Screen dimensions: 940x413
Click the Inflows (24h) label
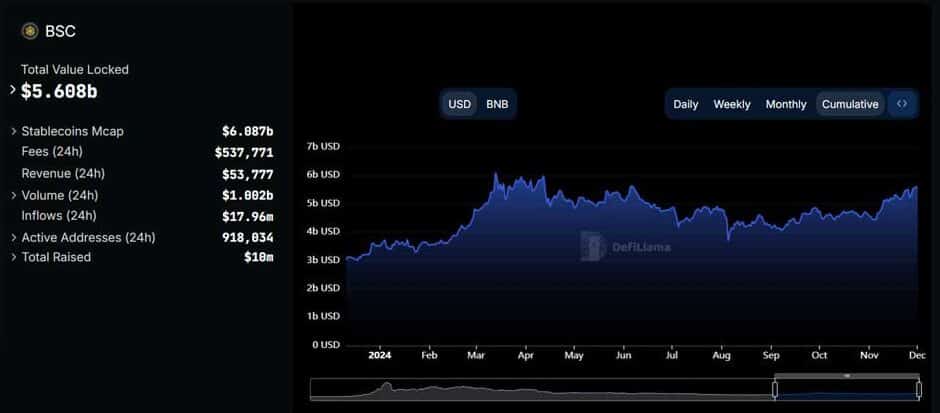click(x=59, y=216)
